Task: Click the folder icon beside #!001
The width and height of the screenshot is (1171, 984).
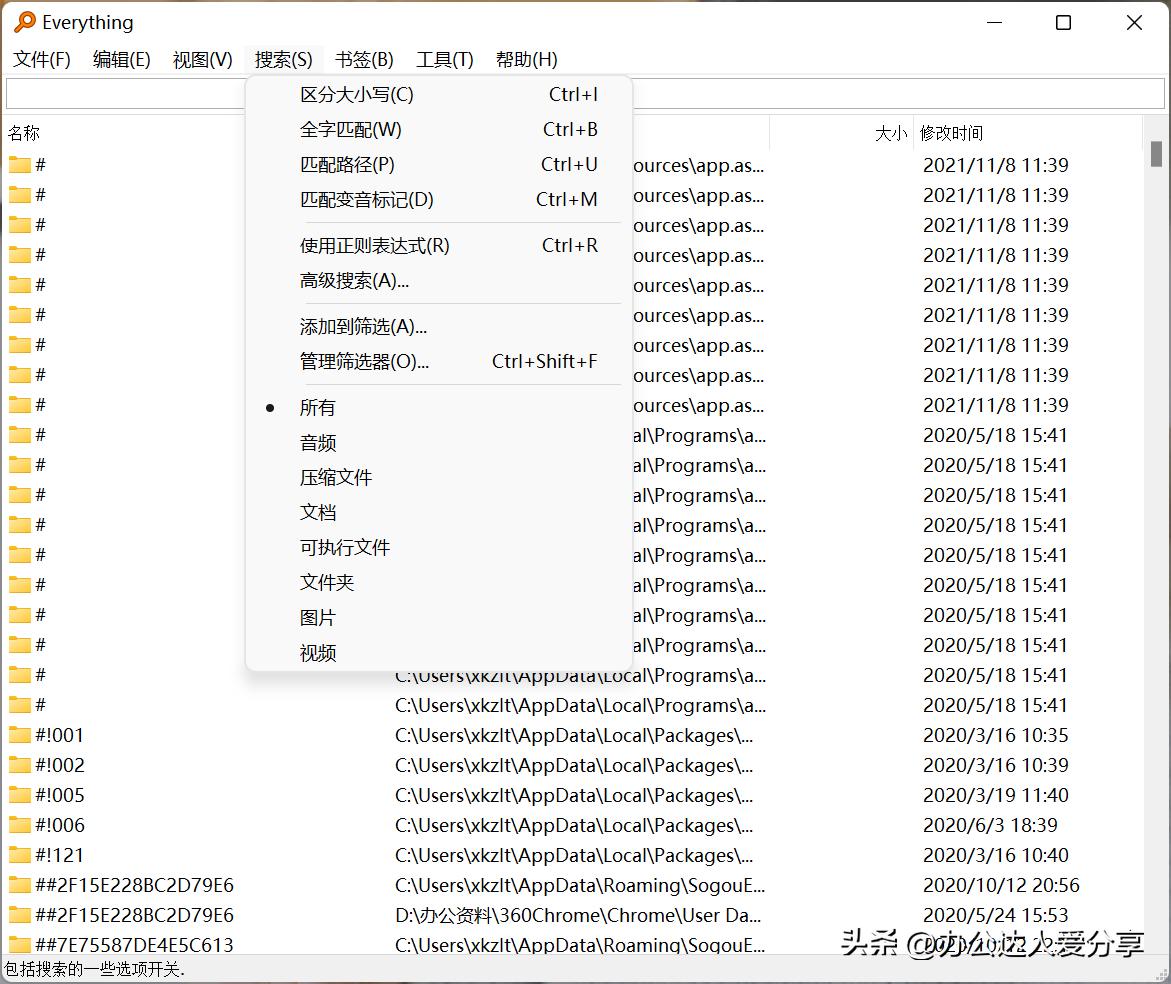Action: [x=18, y=735]
